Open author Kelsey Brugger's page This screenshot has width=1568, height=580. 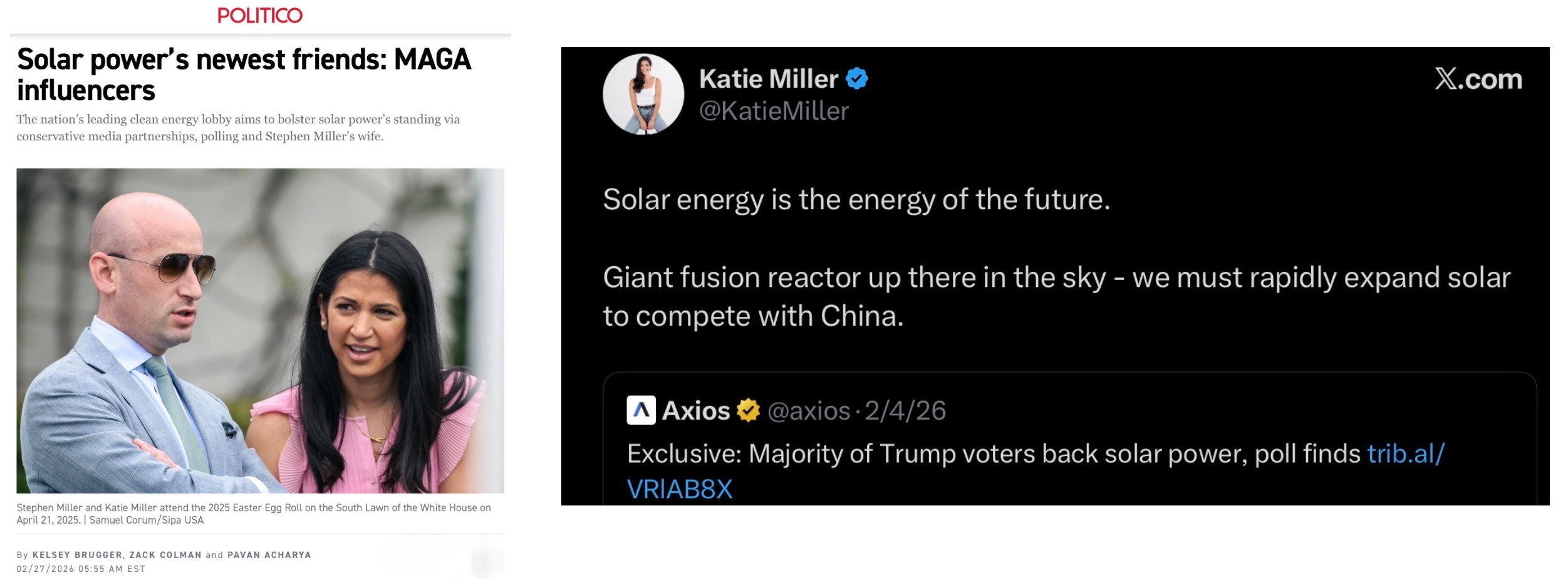pyautogui.click(x=78, y=555)
